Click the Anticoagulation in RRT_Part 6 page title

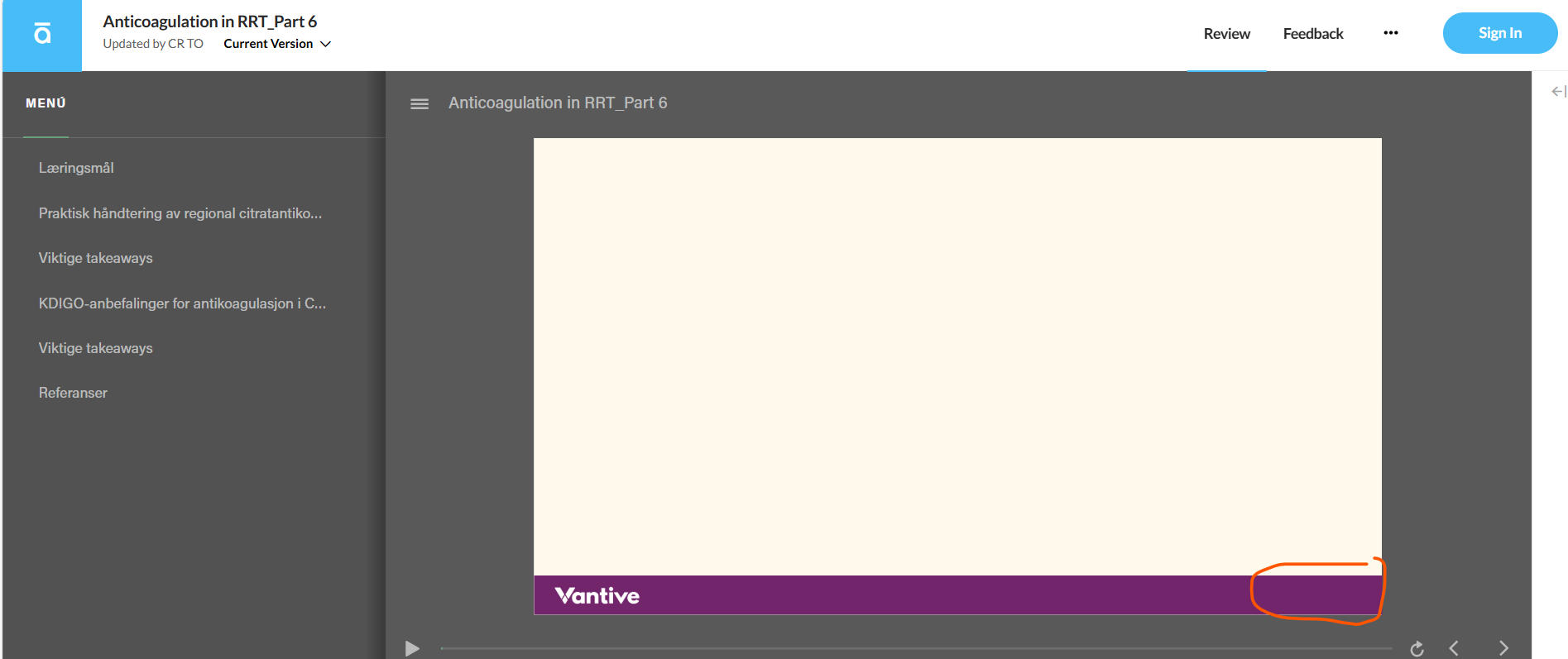210,21
